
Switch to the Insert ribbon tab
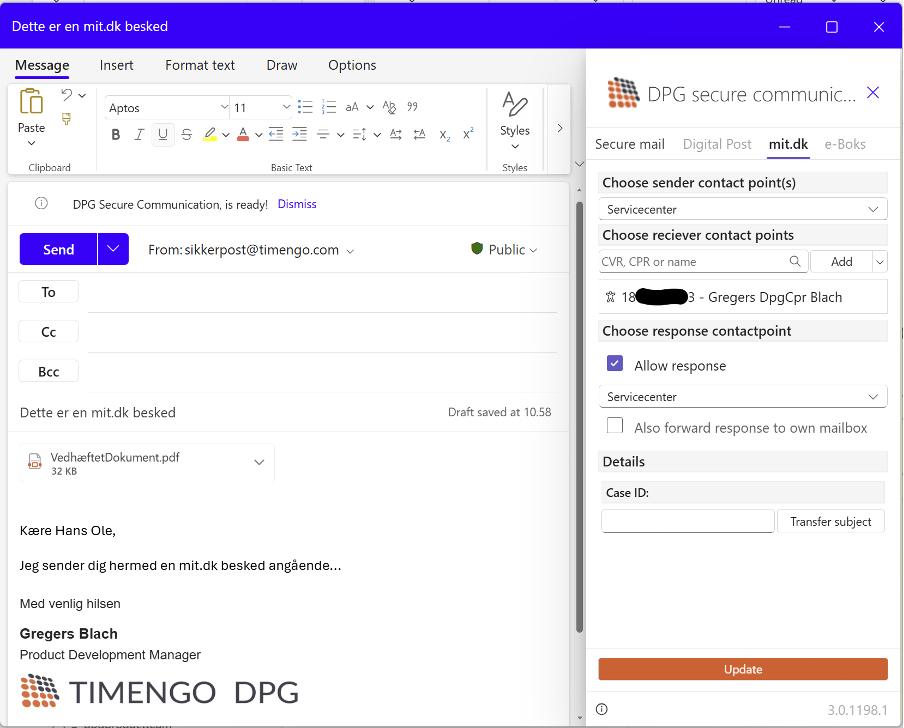point(116,65)
